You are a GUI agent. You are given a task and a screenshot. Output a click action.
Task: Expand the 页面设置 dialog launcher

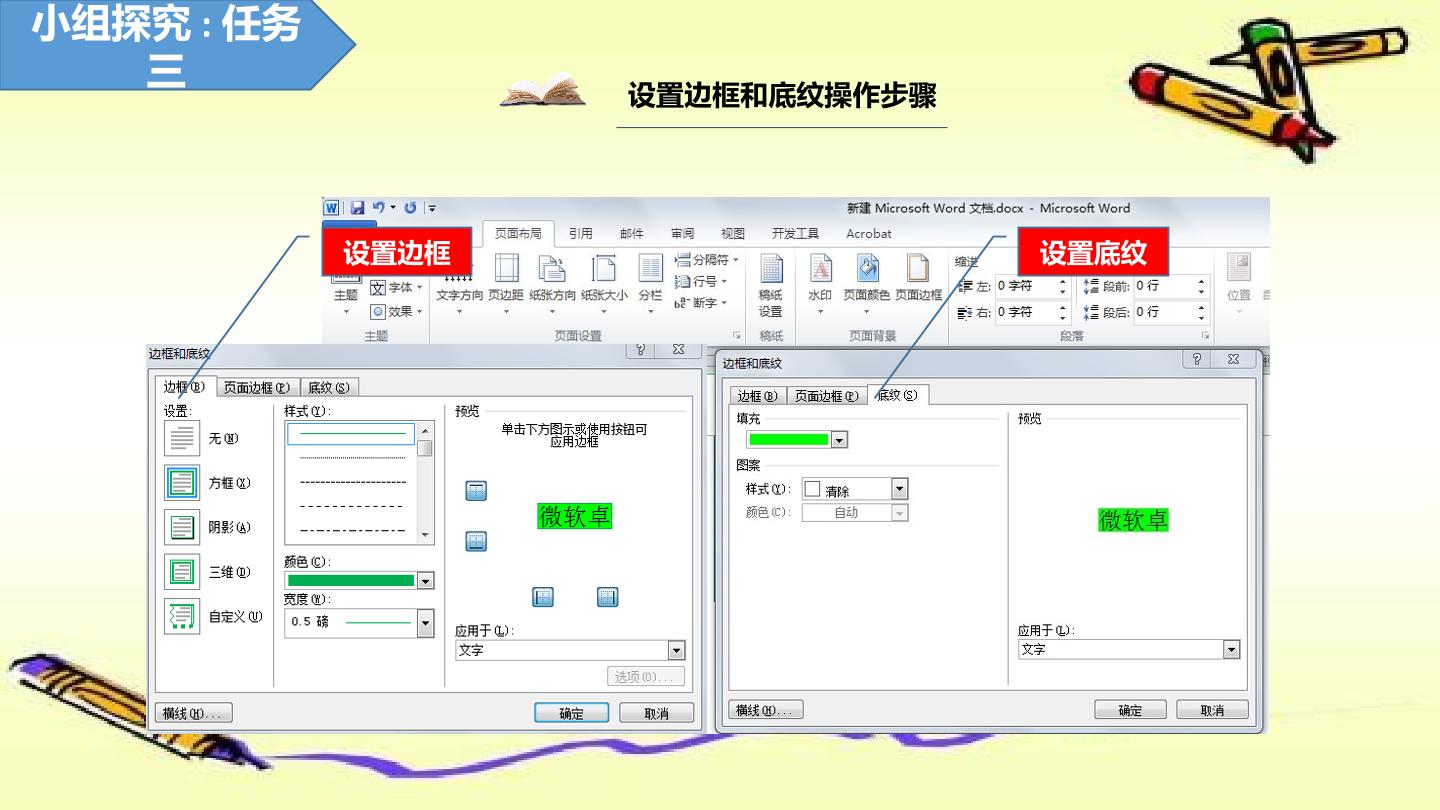point(737,336)
